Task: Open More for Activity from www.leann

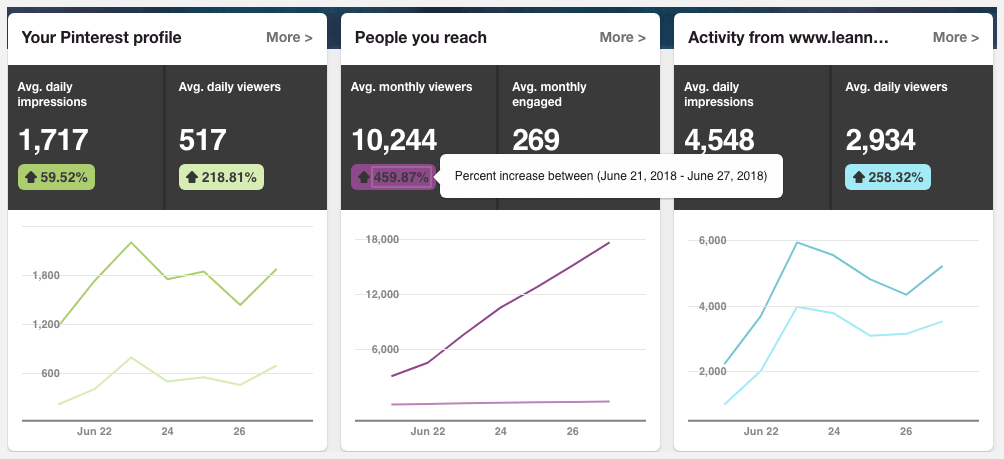Action: (956, 37)
